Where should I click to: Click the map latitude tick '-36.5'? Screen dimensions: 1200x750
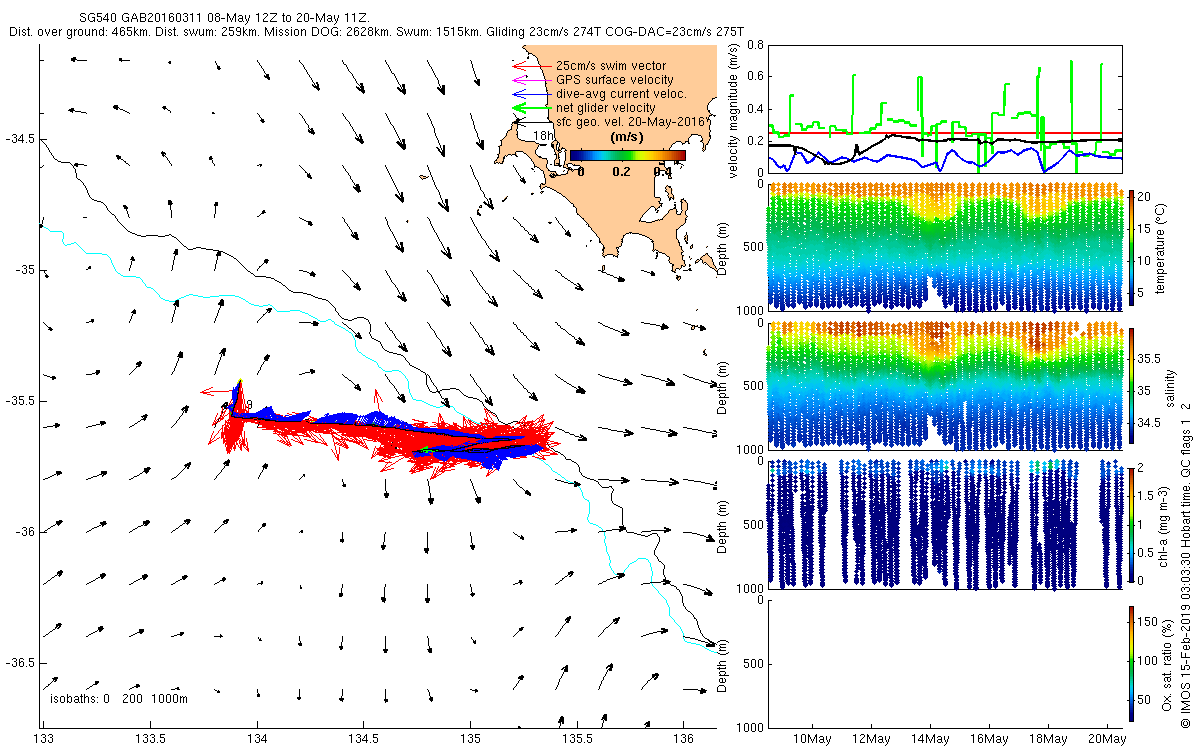pyautogui.click(x=21, y=662)
